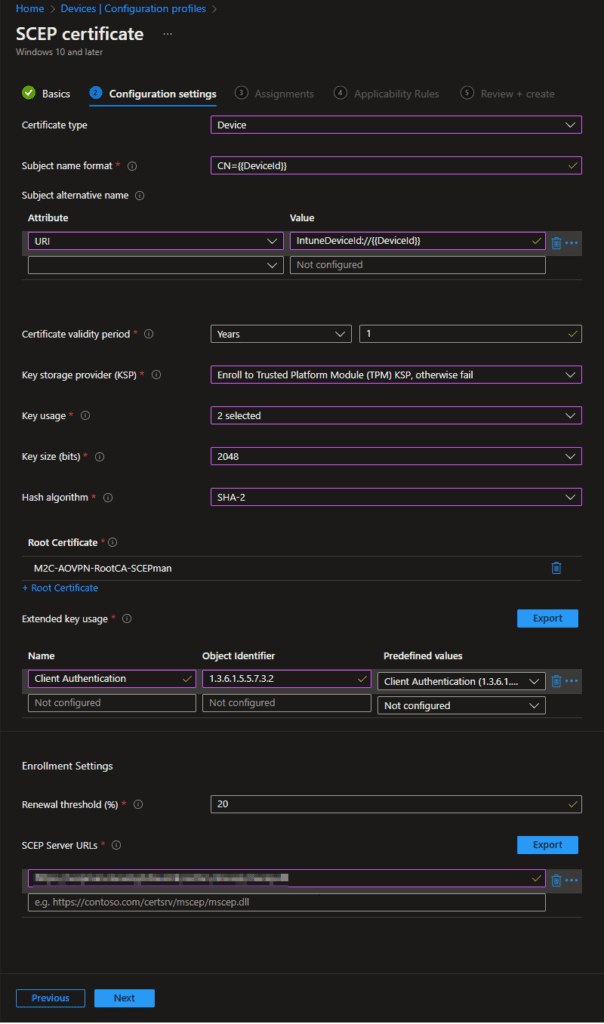Delete the URI subject alternative name row

tap(556, 243)
